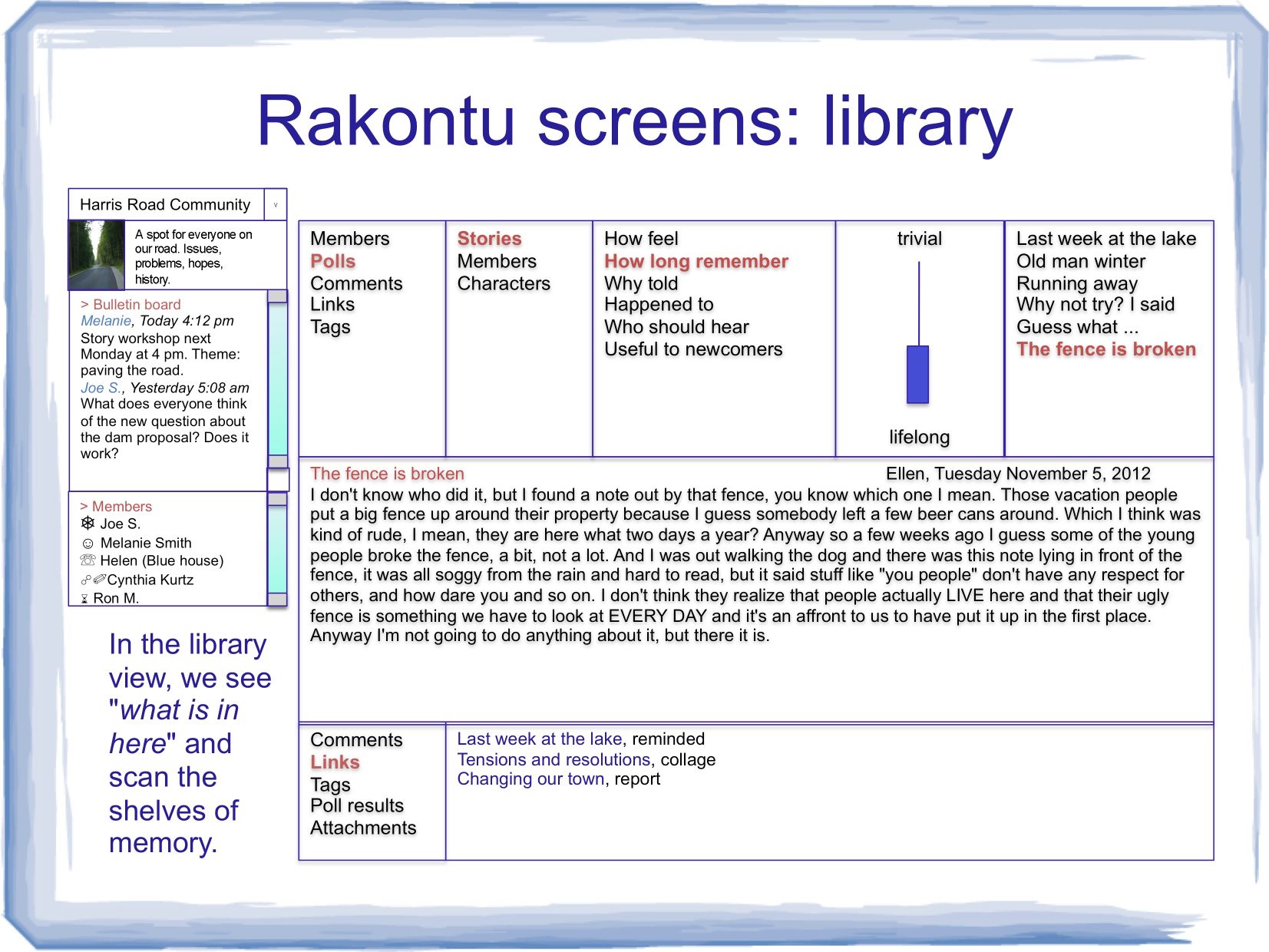The width and height of the screenshot is (1269, 952).
Task: Expand the Bulletin board section header
Action: (x=131, y=305)
